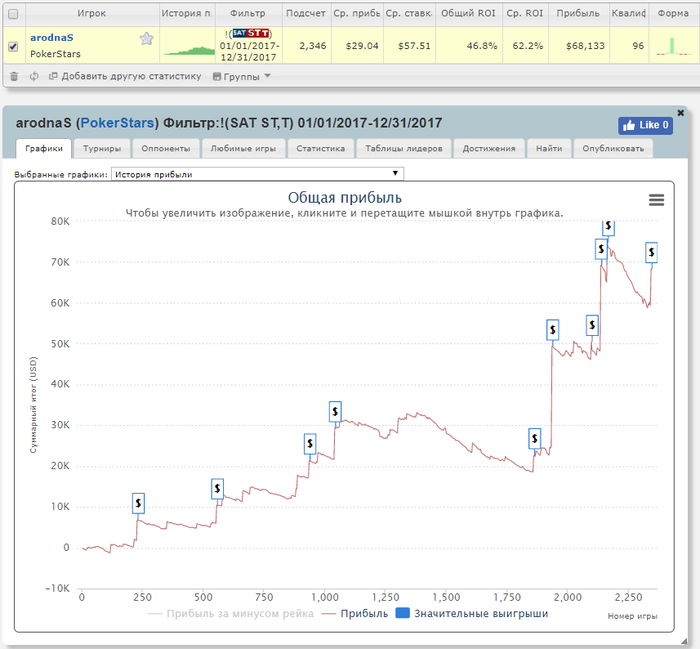
Task: Open the Оппоненты tab
Action: coord(166,149)
